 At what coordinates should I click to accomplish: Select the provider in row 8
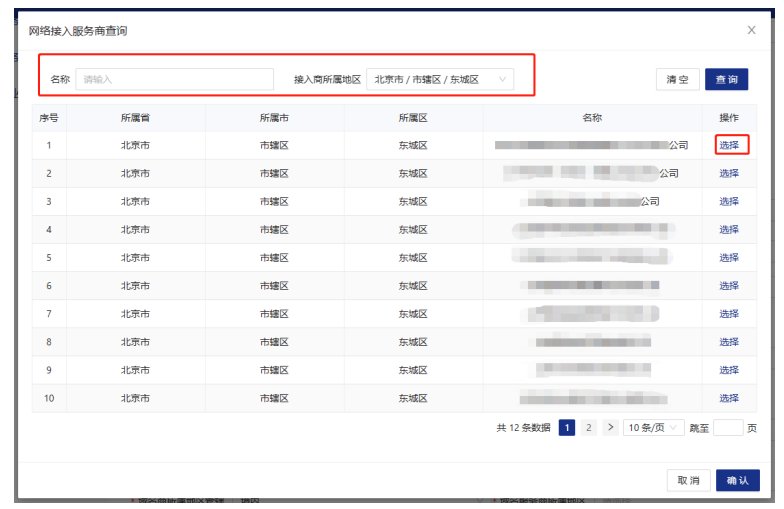click(x=729, y=341)
